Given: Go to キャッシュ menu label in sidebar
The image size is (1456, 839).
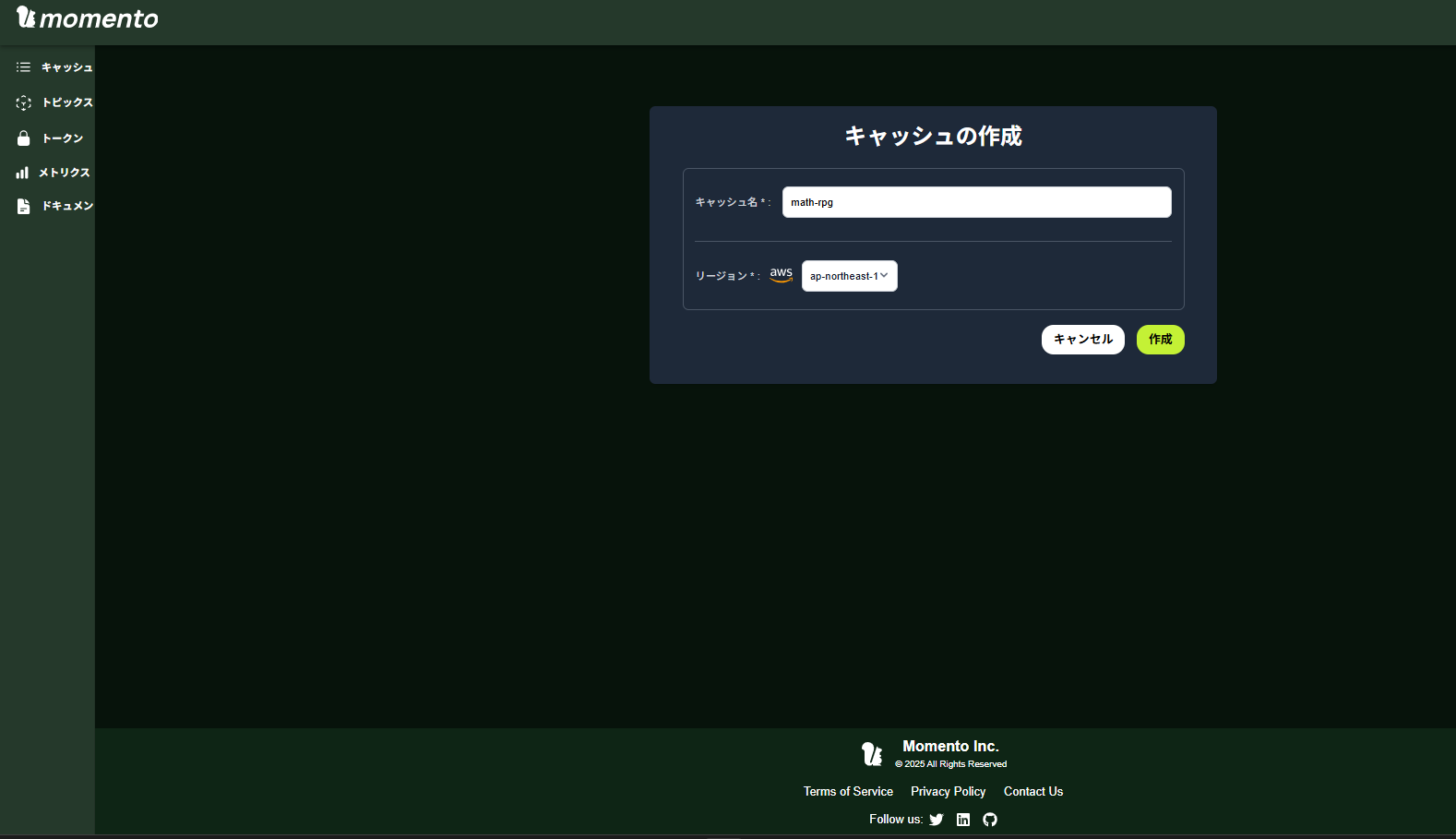Looking at the screenshot, I should [67, 67].
